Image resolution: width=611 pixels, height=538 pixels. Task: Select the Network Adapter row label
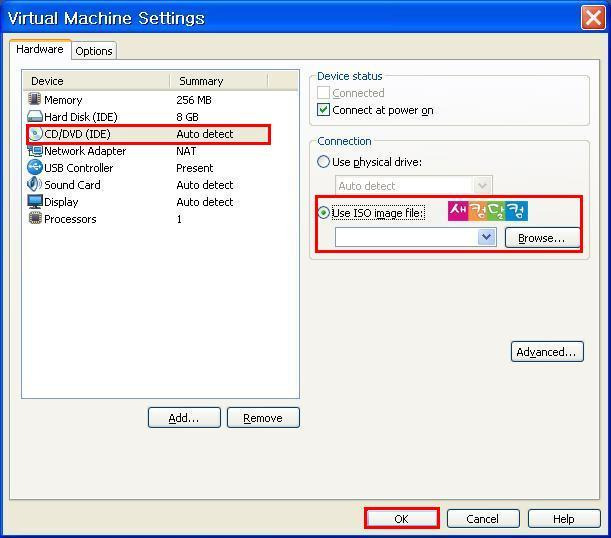point(85,151)
